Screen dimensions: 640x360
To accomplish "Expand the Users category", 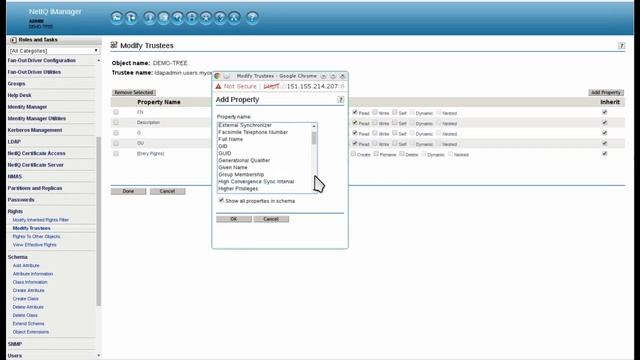I will tap(15, 356).
